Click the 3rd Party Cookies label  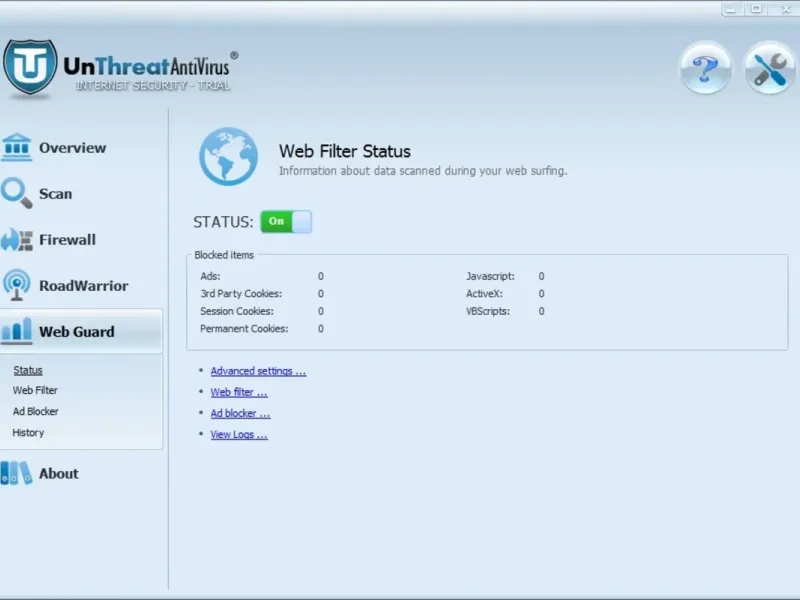click(241, 293)
